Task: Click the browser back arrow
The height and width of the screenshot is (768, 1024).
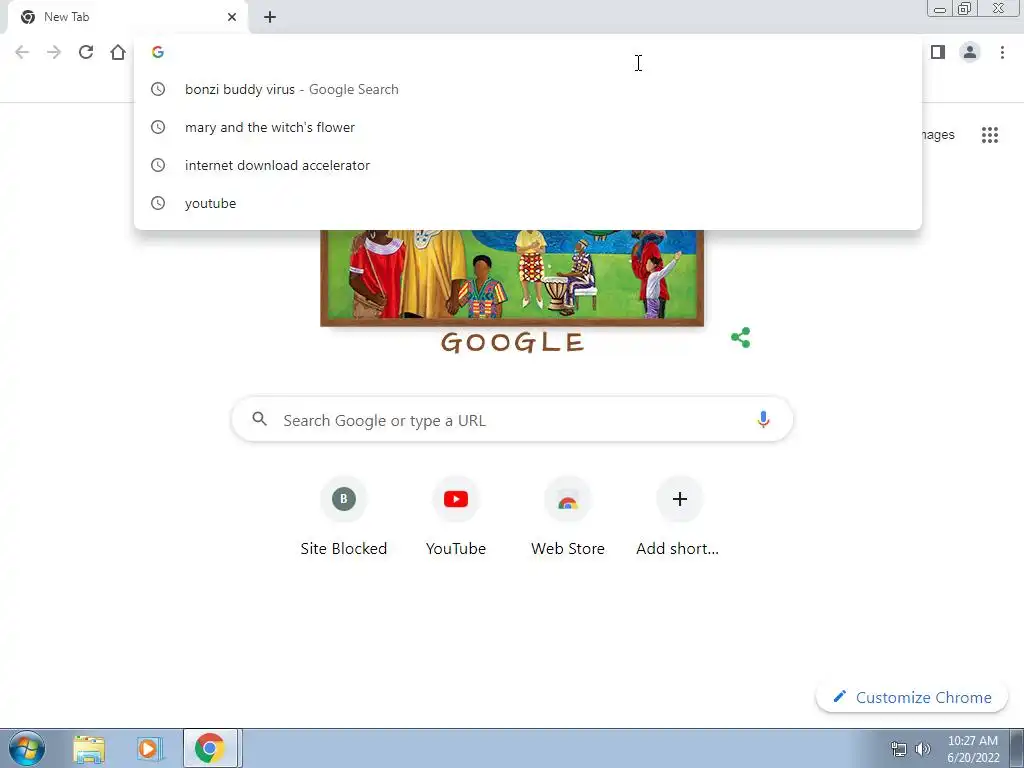Action: pyautogui.click(x=22, y=52)
